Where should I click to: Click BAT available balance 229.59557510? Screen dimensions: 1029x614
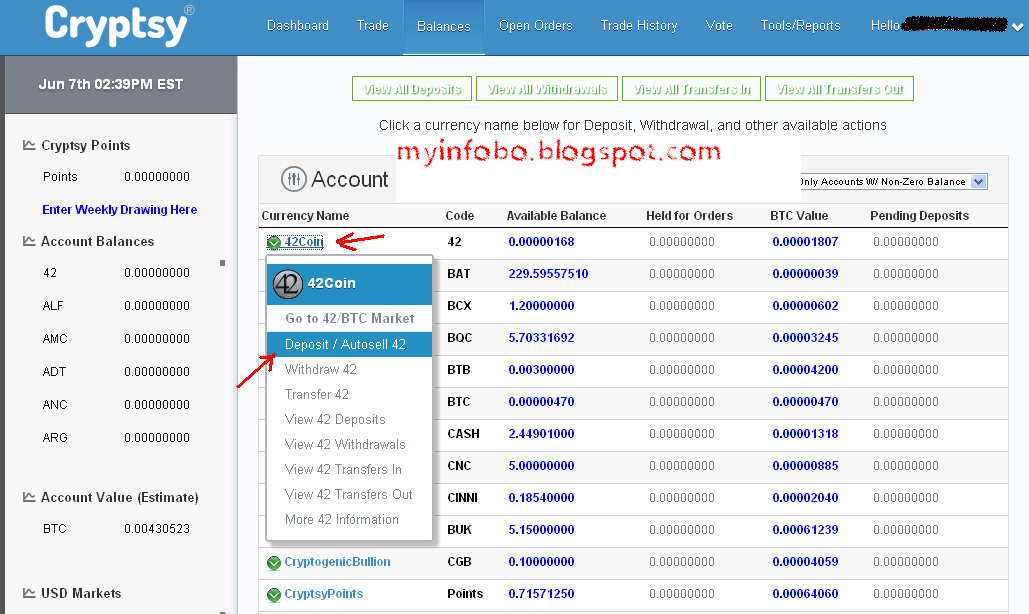[549, 274]
